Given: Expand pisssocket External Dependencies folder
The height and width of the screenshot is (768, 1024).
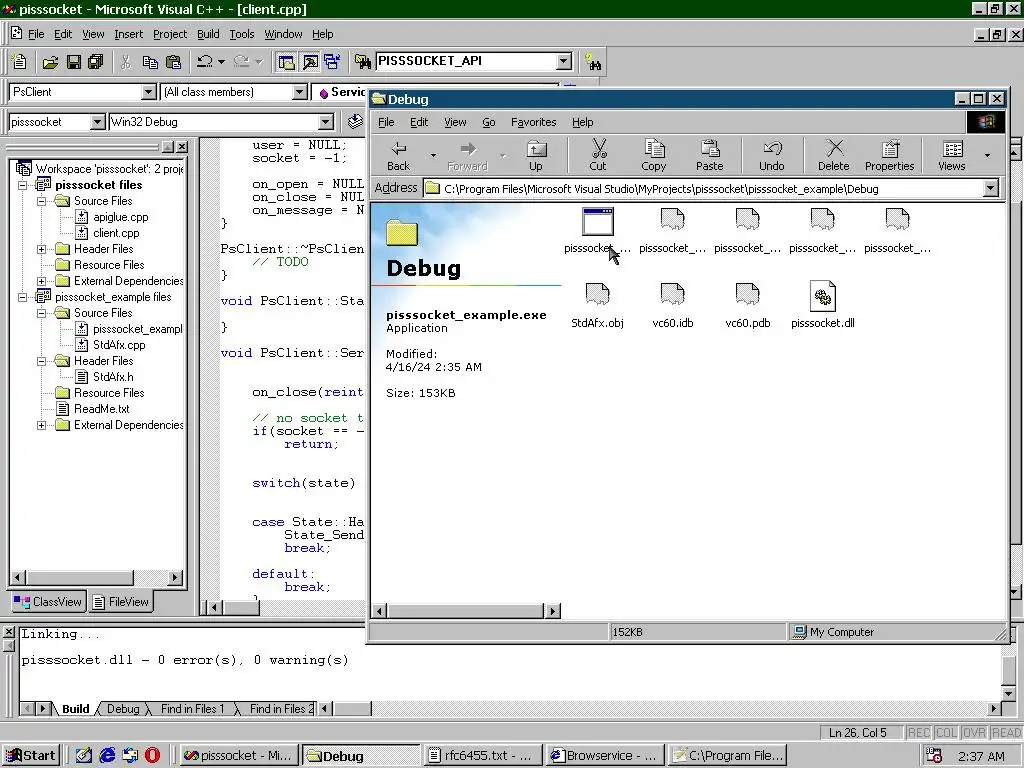Looking at the screenshot, I should 41,281.
